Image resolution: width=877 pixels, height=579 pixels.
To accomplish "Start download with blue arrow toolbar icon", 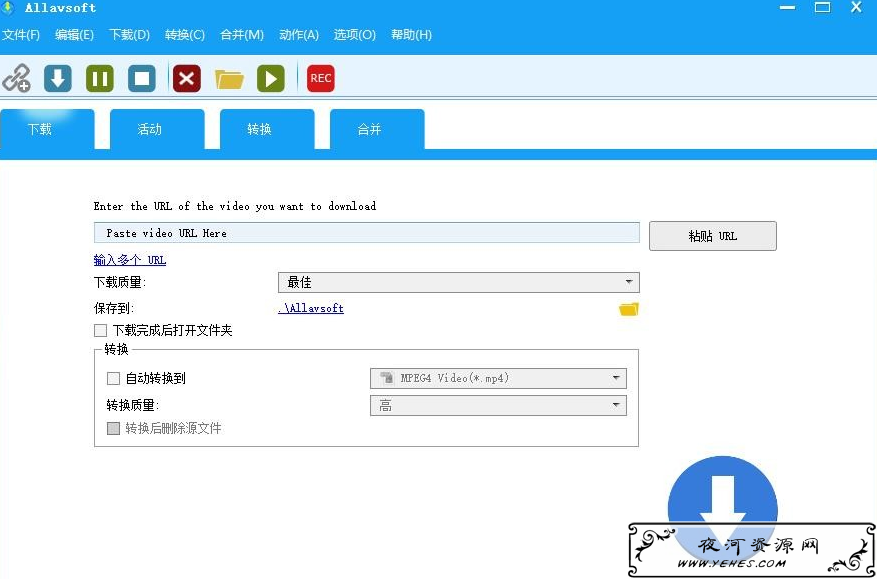I will (58, 78).
